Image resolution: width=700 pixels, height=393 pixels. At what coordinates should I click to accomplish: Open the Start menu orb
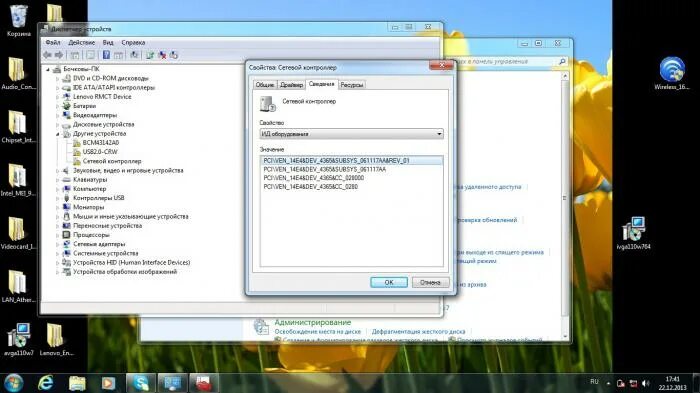tap(13, 383)
